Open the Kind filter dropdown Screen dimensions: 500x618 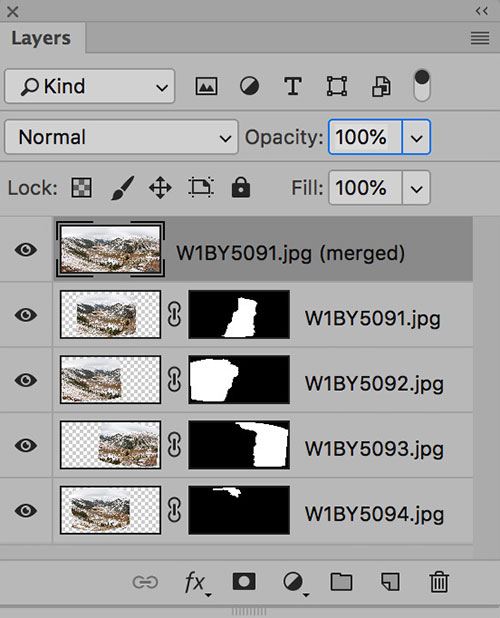coord(90,86)
